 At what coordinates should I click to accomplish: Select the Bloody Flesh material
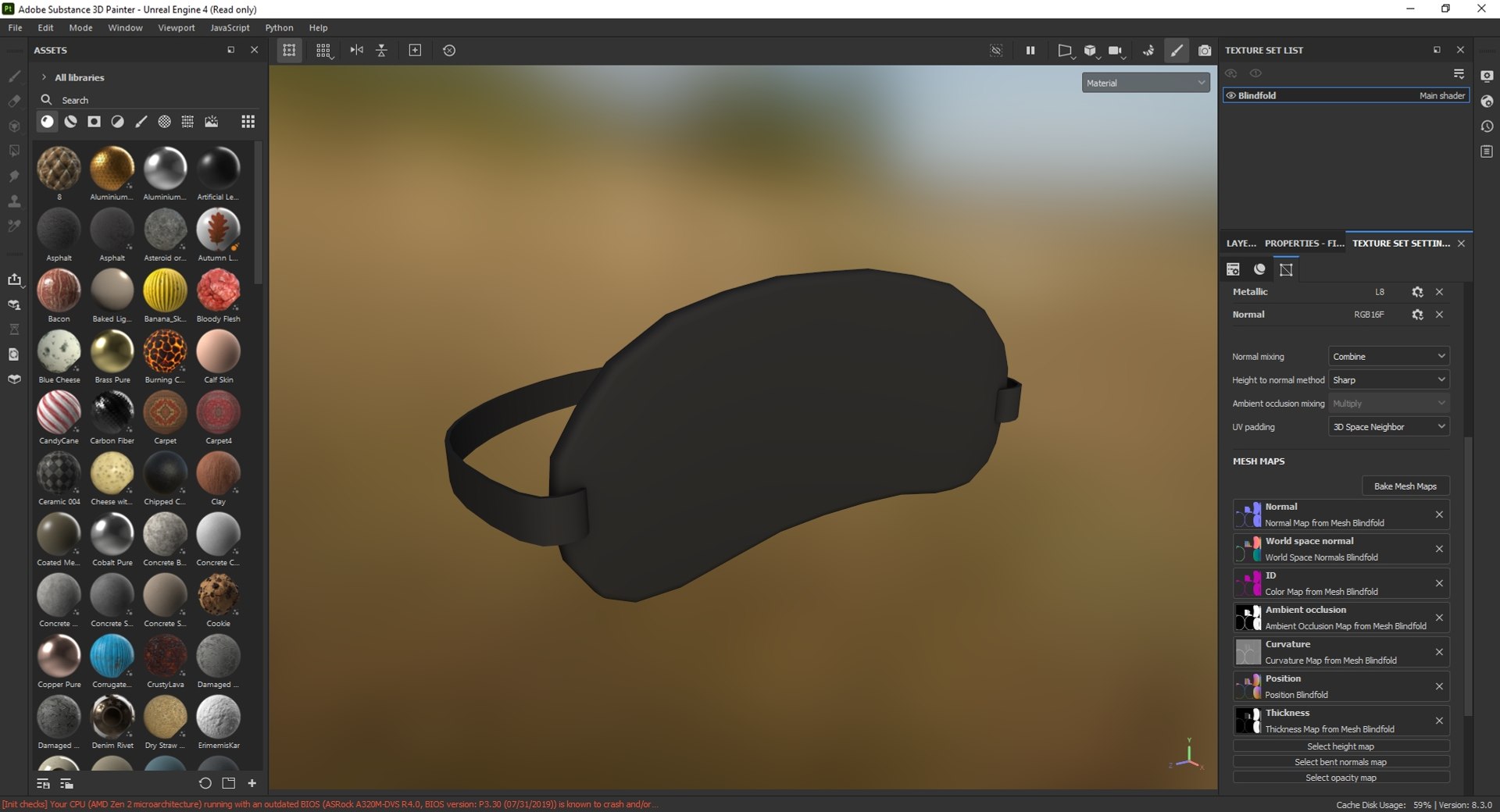click(218, 290)
